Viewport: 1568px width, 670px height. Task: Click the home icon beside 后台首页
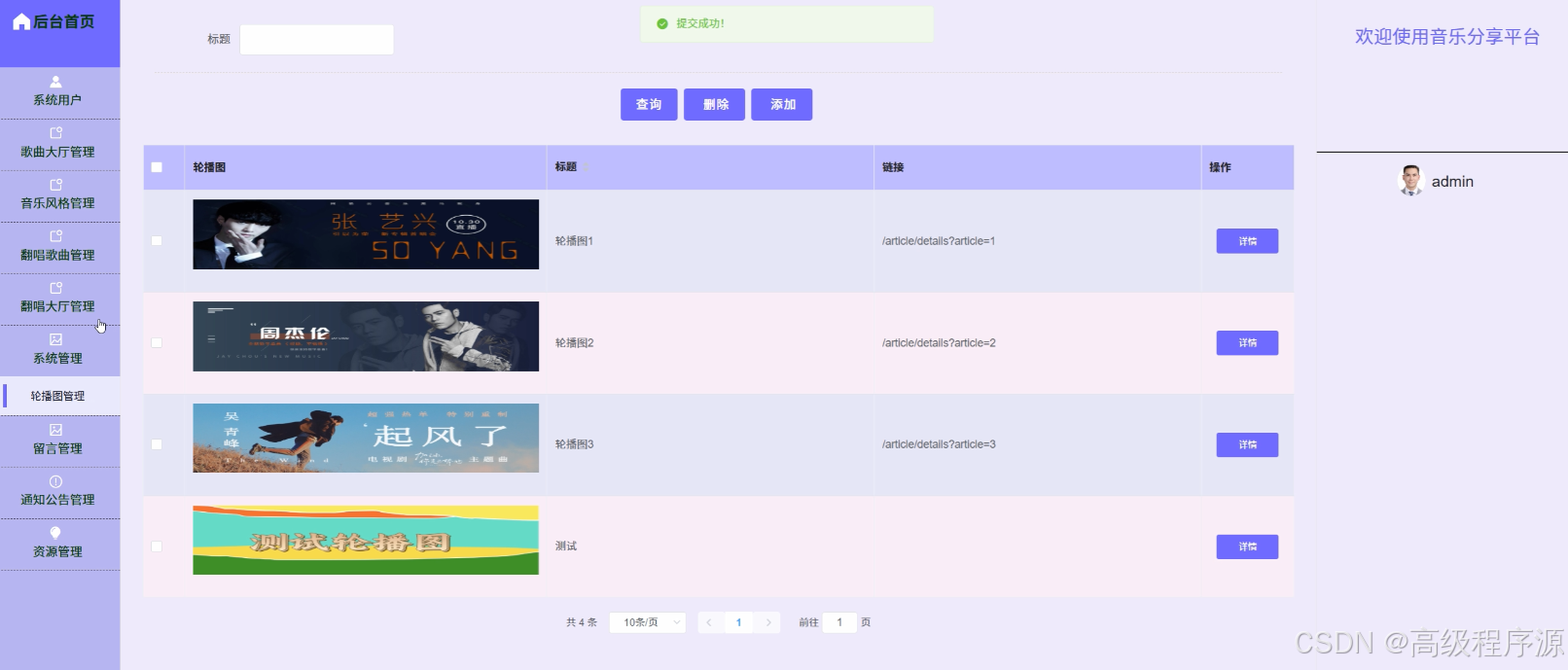tap(21, 21)
